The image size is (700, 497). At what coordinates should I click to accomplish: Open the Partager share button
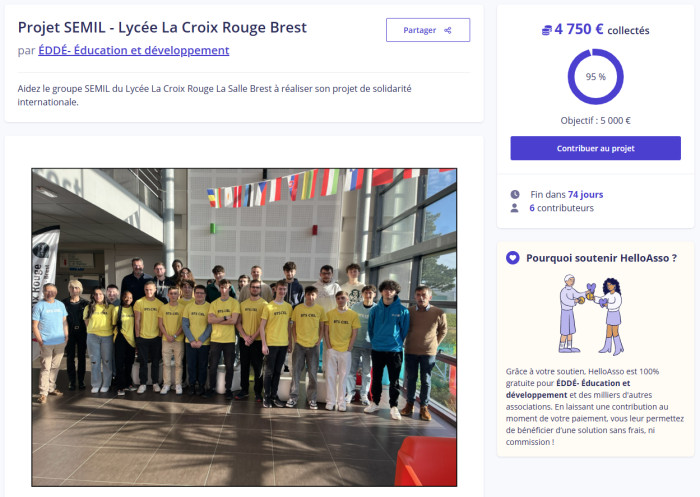click(428, 30)
